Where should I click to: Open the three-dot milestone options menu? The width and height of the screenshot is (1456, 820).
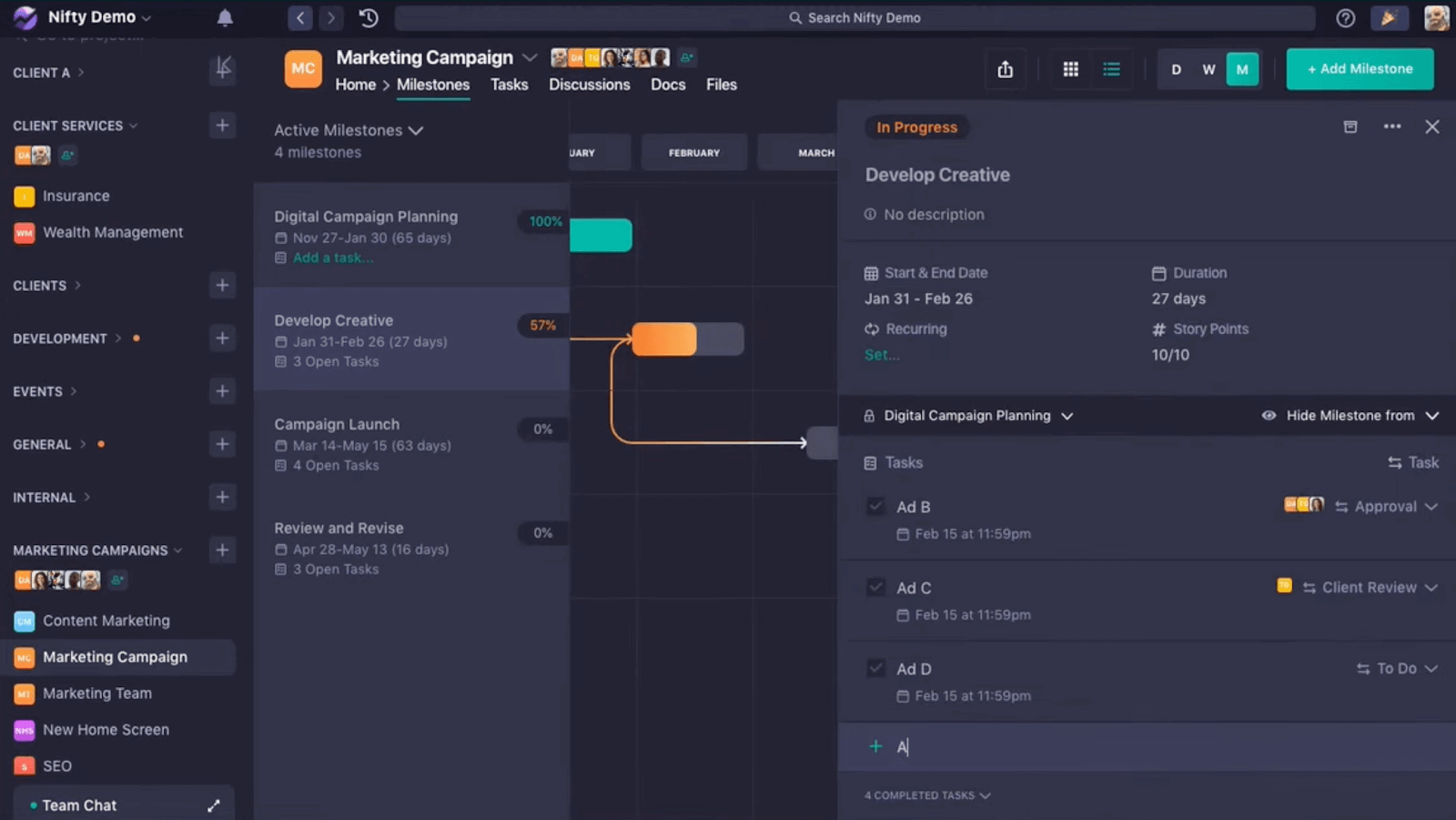coord(1391,127)
